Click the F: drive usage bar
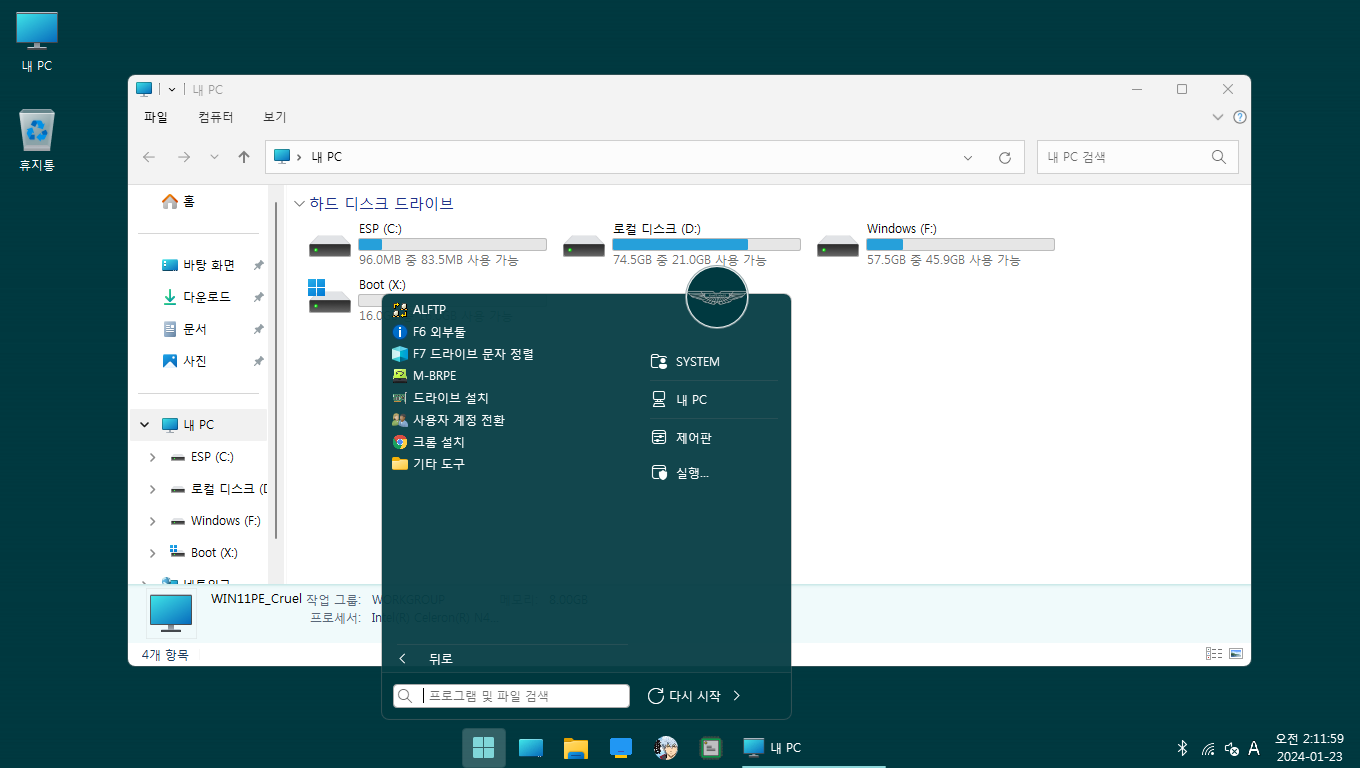 (x=960, y=245)
